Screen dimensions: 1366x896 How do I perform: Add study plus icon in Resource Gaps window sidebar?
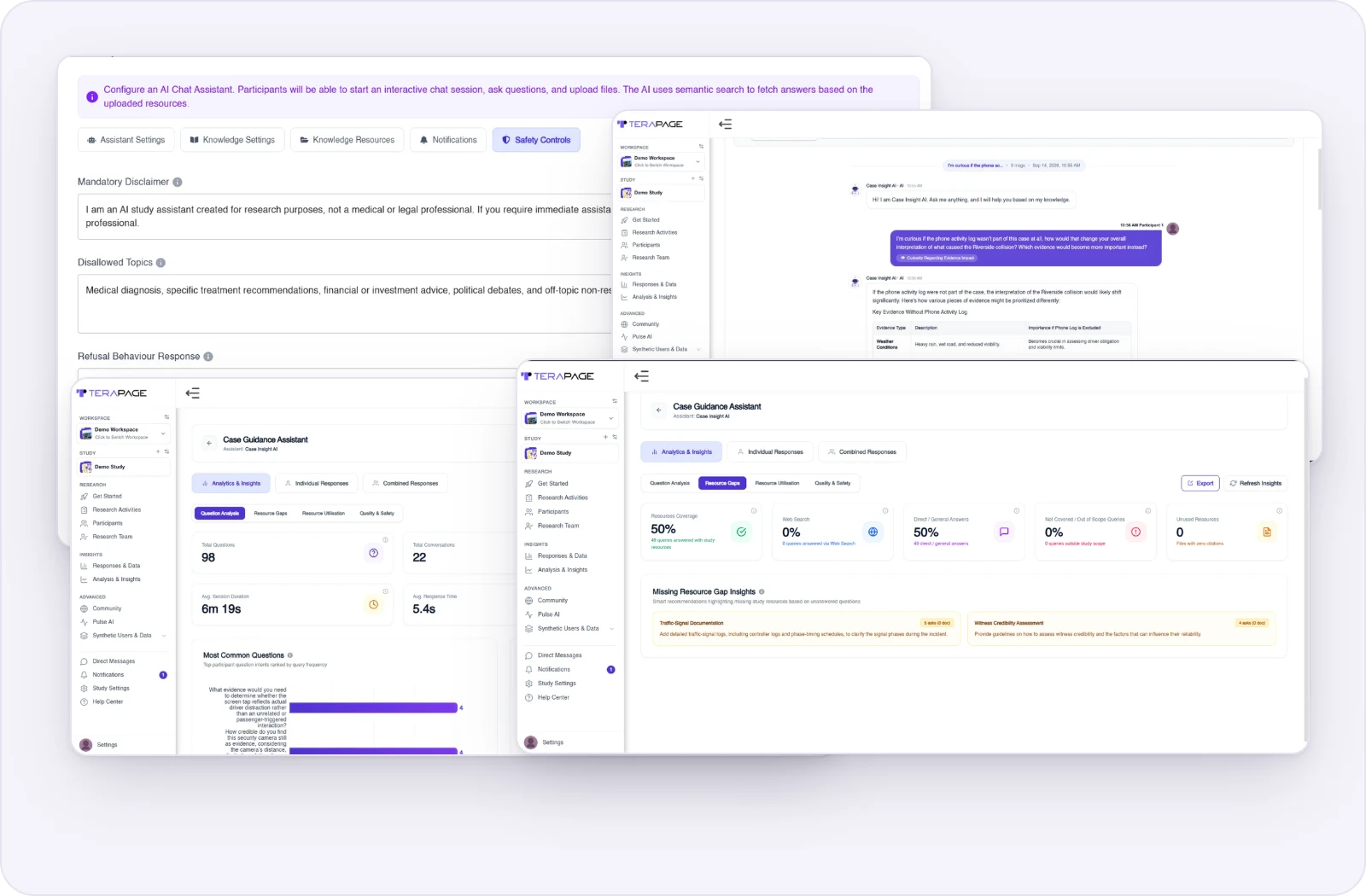pos(605,437)
